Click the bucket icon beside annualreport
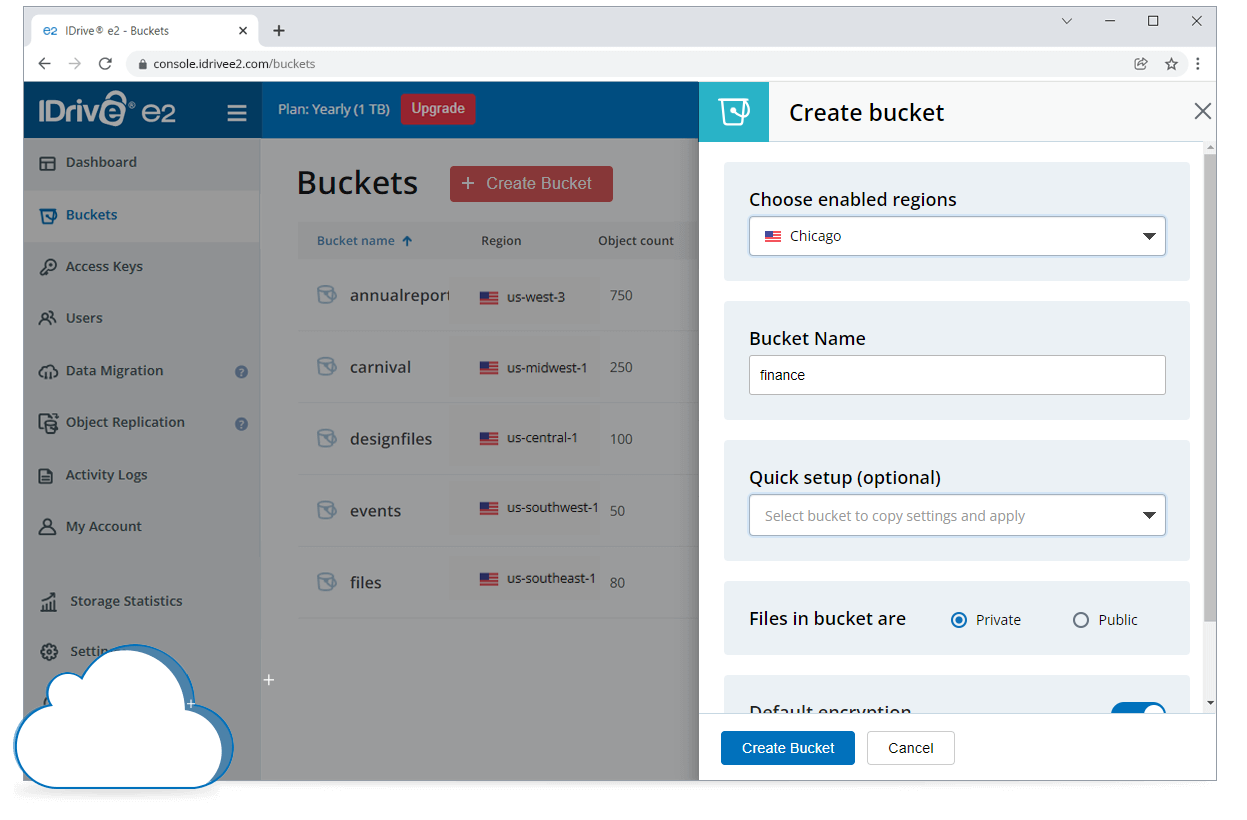 [326, 295]
